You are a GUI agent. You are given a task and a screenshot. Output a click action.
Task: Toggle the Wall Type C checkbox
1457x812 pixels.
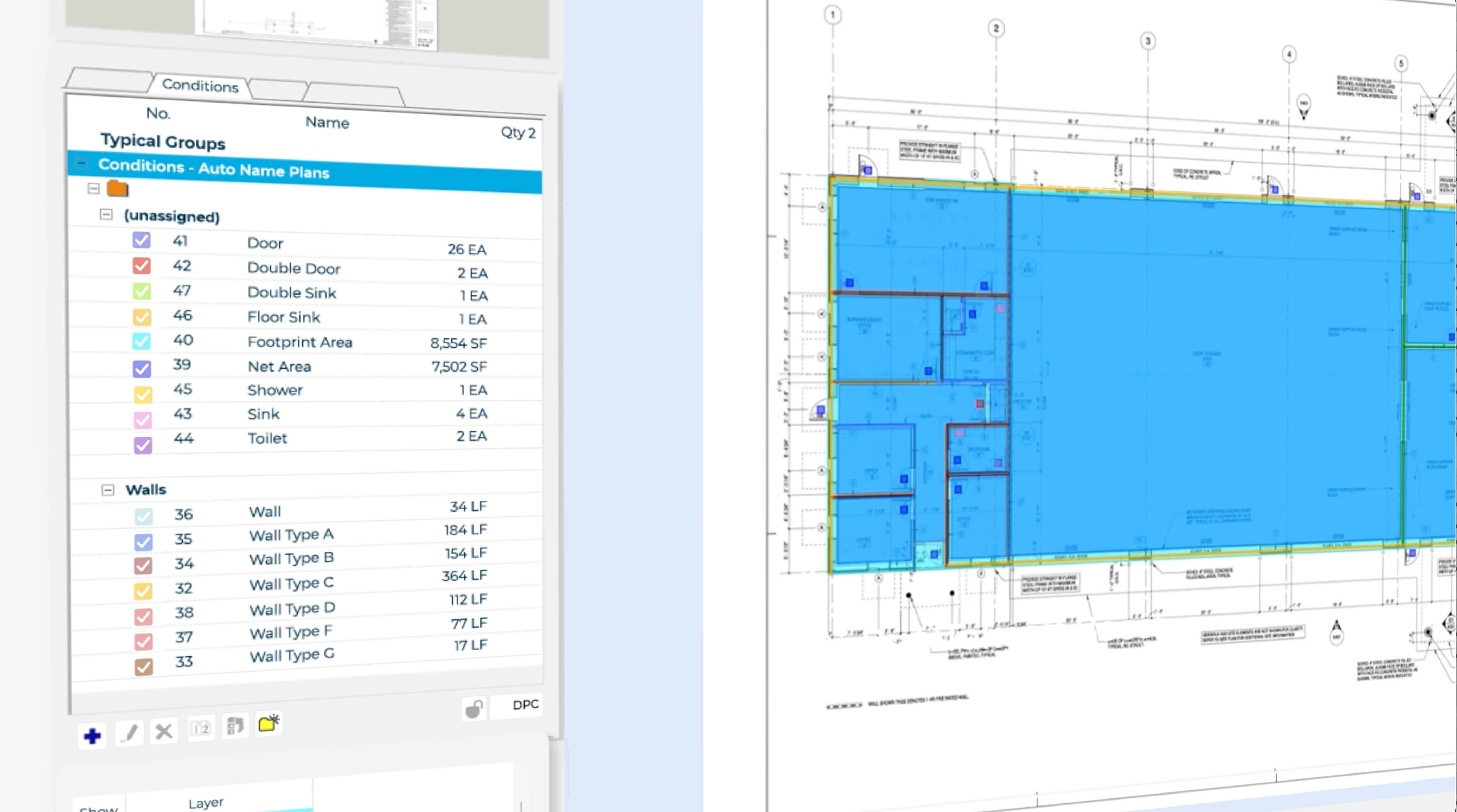(143, 591)
